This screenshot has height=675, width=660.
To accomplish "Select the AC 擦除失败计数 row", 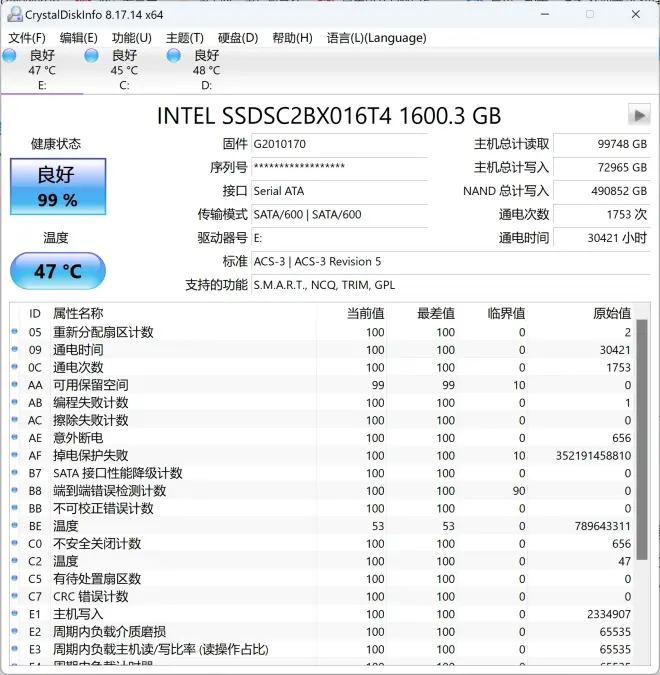I will [322, 420].
